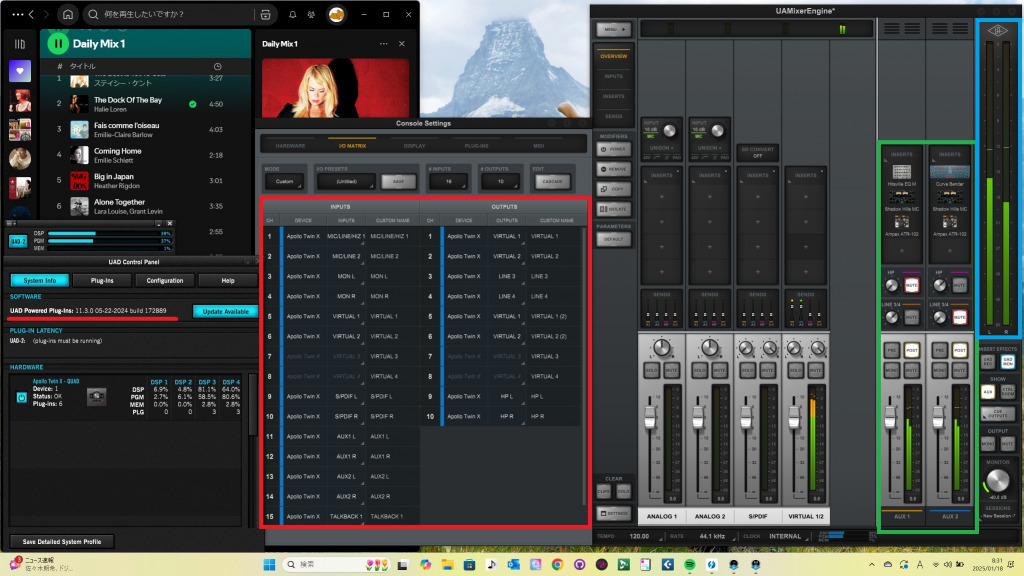Screen dimensions: 1024x576
Task: Open the Console MENU dropdown
Action: coord(614,30)
